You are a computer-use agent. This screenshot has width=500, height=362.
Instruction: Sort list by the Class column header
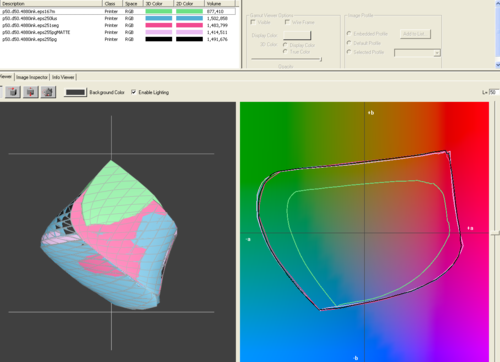point(112,3)
